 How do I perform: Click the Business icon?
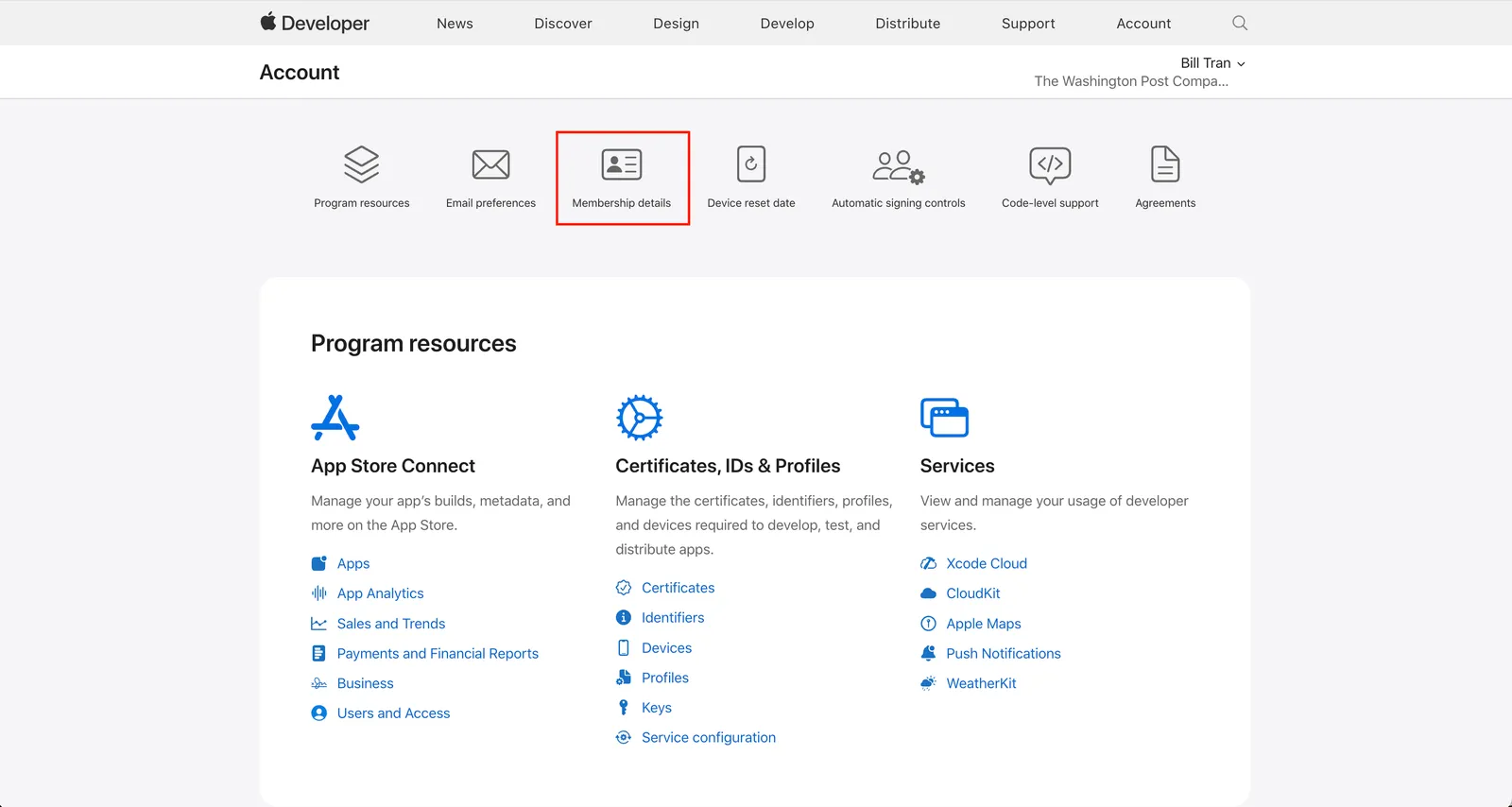pos(319,683)
